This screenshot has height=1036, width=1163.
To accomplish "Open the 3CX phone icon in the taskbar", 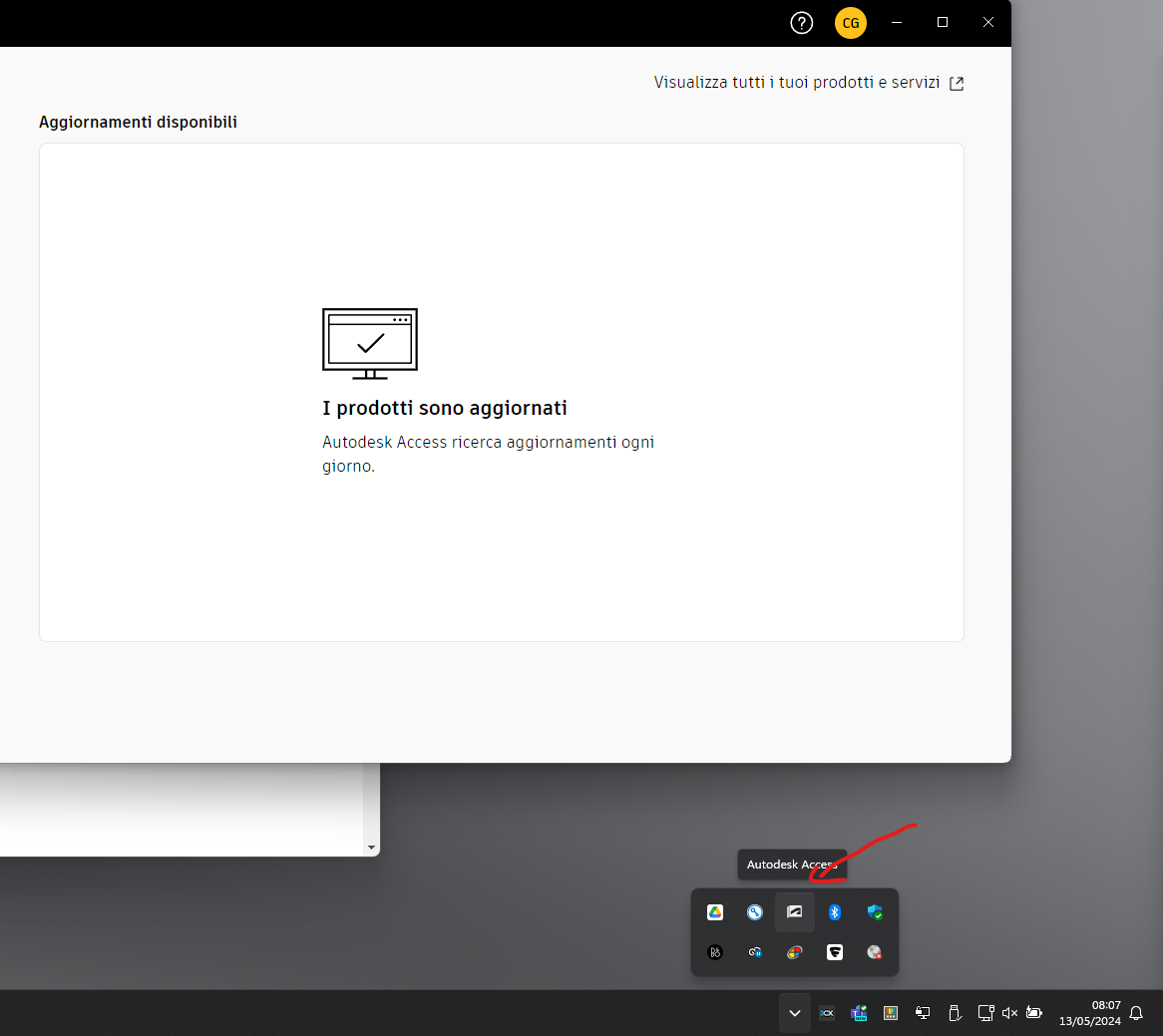I will (x=826, y=1012).
